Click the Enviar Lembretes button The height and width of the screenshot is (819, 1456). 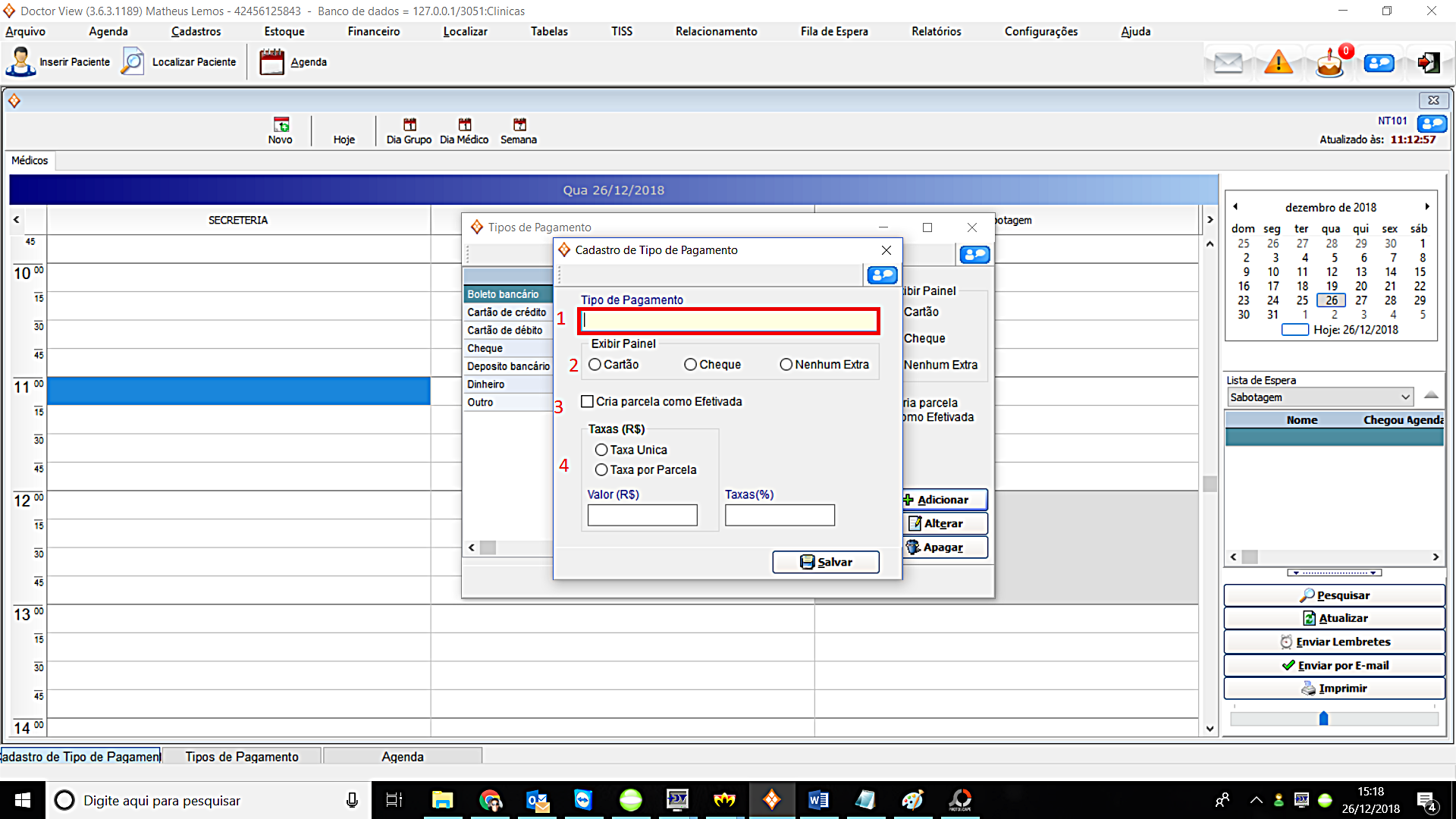pyautogui.click(x=1334, y=642)
